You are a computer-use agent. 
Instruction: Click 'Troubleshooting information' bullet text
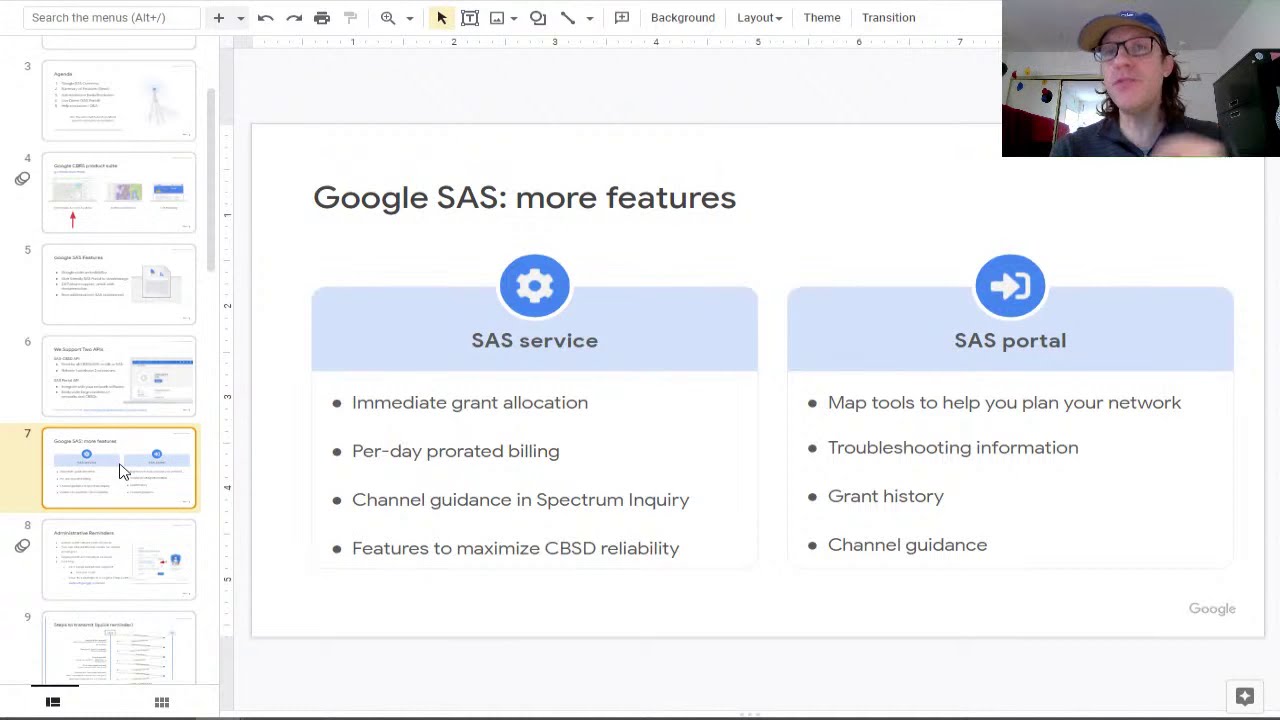click(953, 448)
